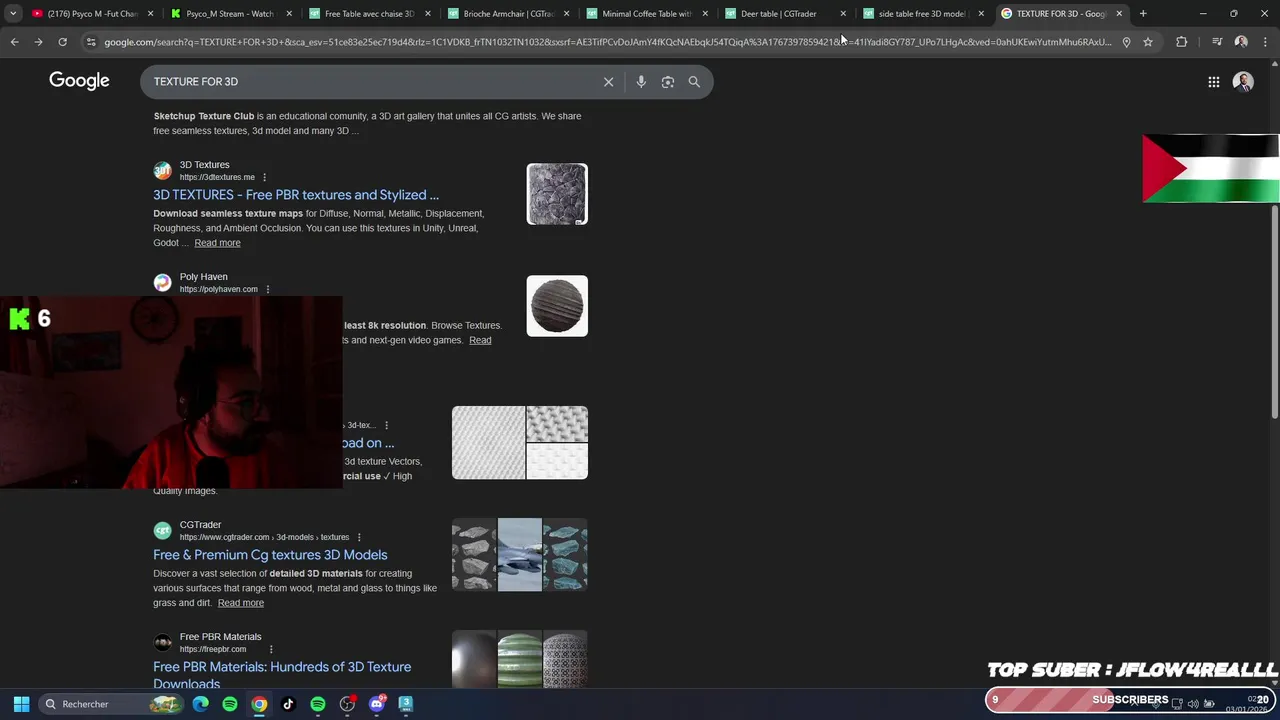This screenshot has width=1280, height=720.
Task: Switch to Deer table CGTrader tab
Action: (784, 14)
